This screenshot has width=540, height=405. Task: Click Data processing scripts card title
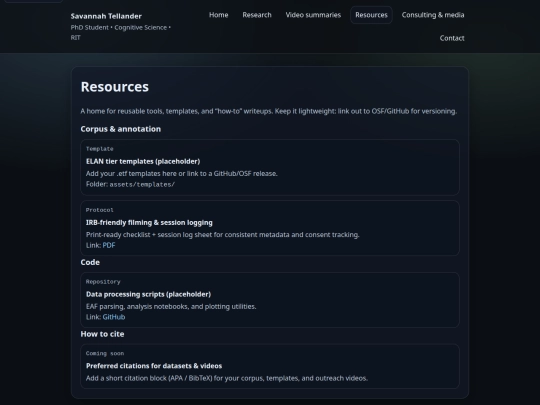(x=148, y=294)
